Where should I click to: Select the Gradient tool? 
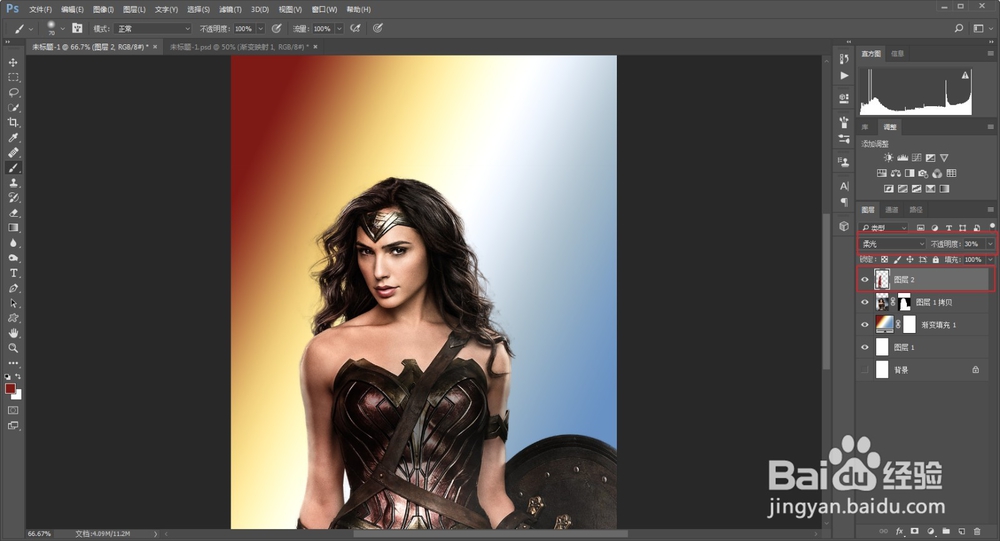13,228
